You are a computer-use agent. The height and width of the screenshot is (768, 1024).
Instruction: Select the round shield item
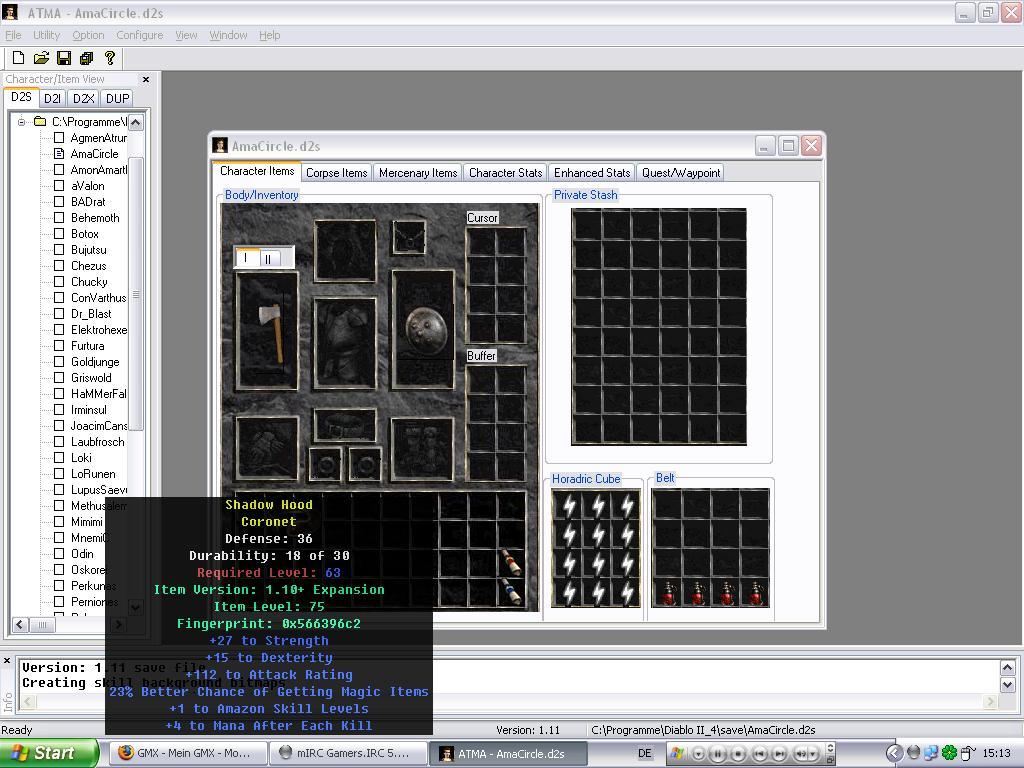click(426, 330)
